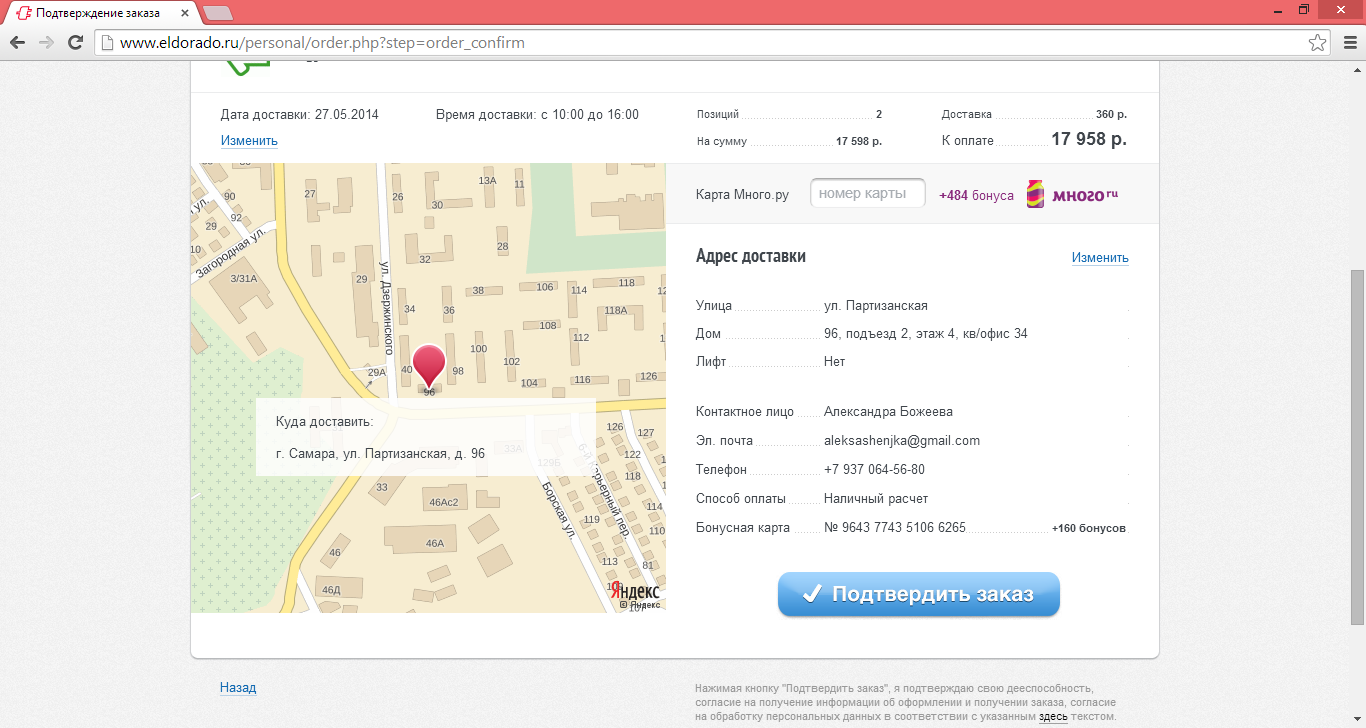The image size is (1366, 728).
Task: Open the здесь link in the disclaimer
Action: (x=1053, y=717)
